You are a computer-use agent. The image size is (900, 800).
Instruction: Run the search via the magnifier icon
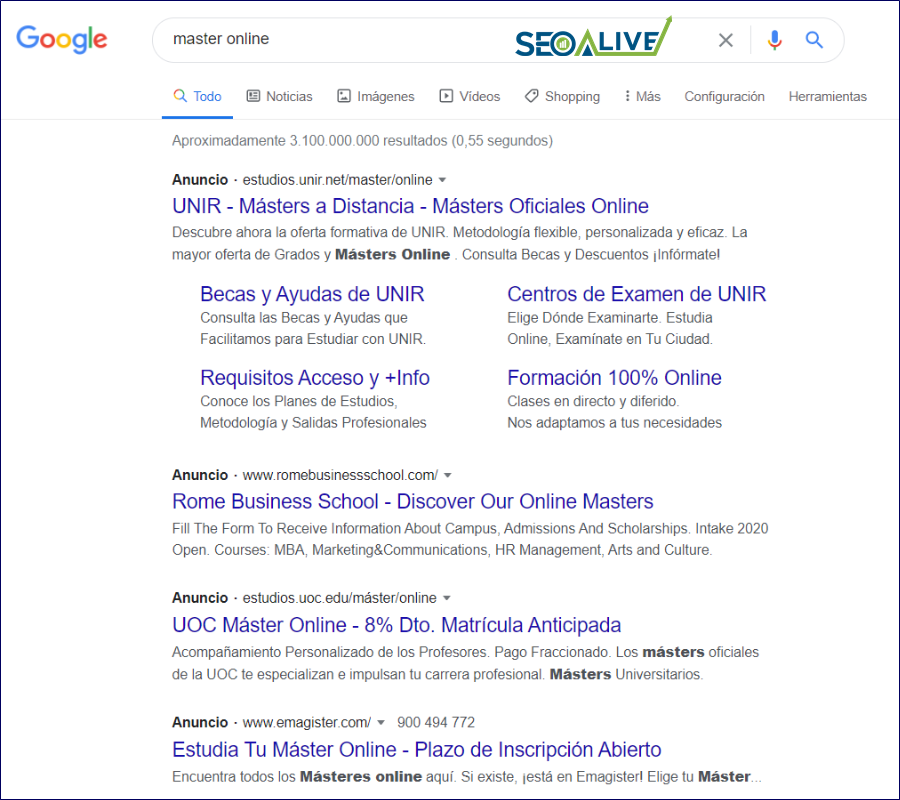[814, 40]
